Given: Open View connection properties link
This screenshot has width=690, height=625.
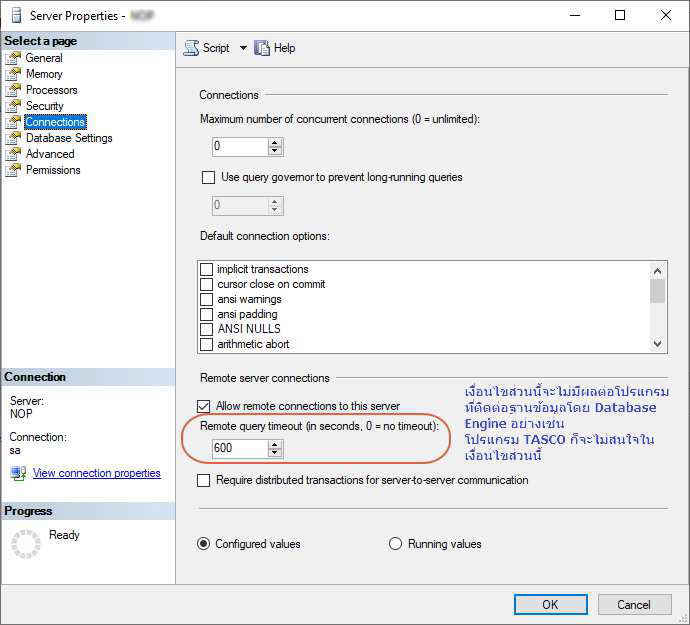Looking at the screenshot, I should click(96, 473).
